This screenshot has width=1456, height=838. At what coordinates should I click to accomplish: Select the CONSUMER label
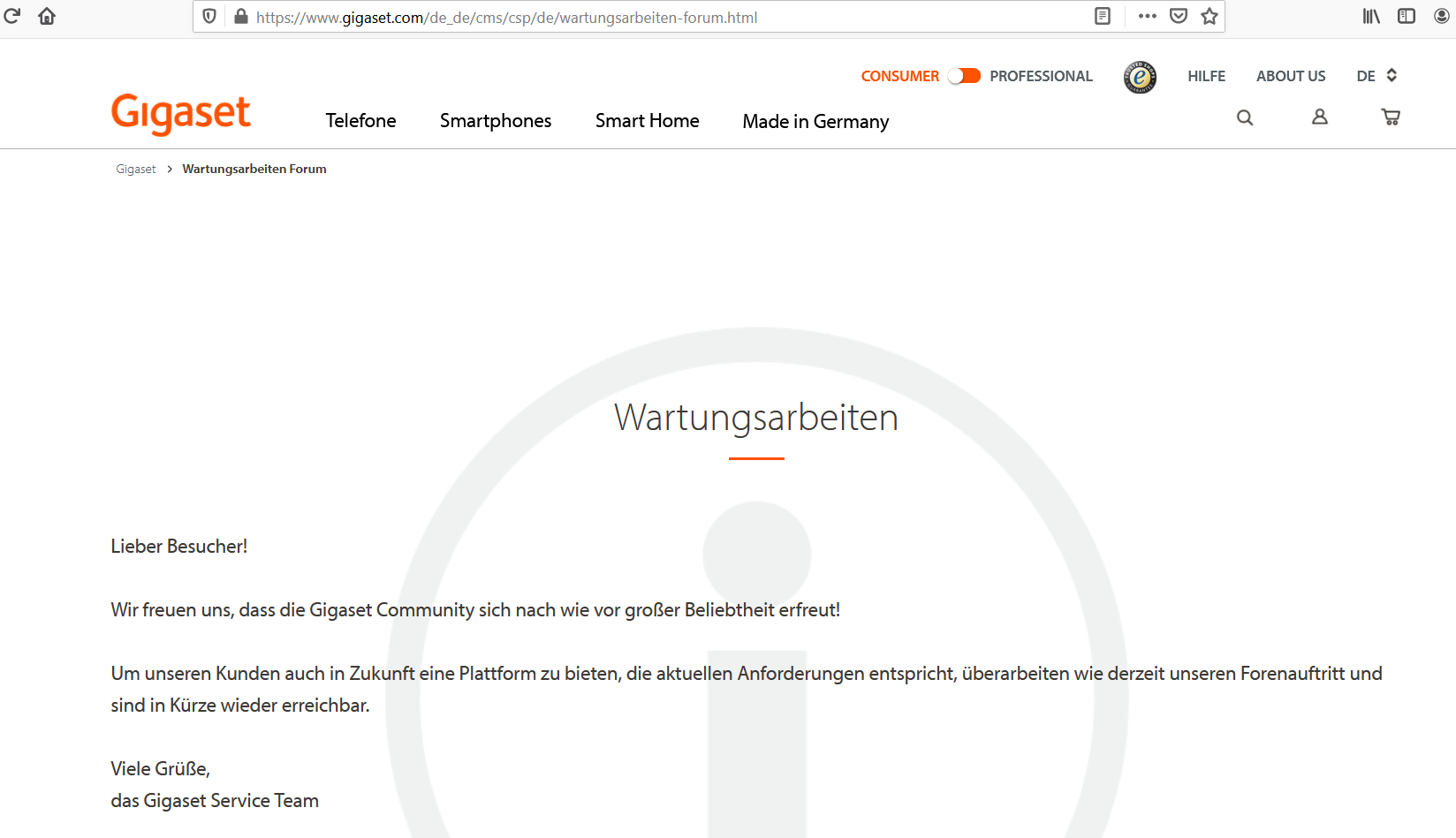(900, 76)
